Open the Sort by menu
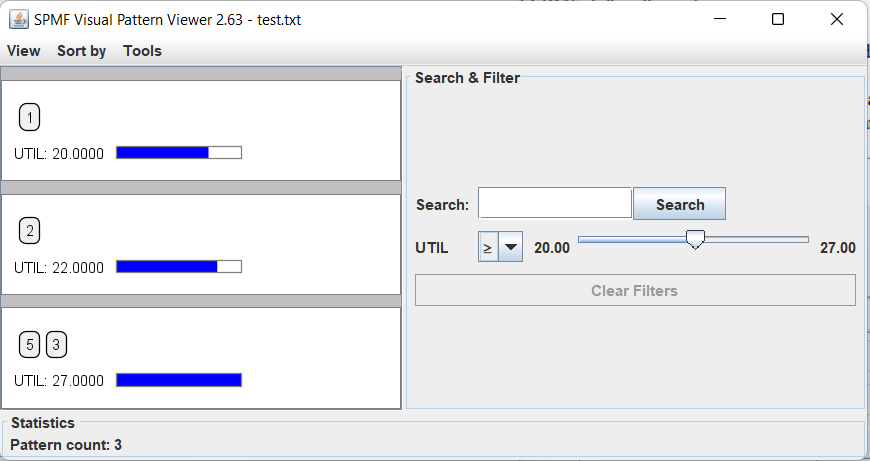 coord(81,51)
